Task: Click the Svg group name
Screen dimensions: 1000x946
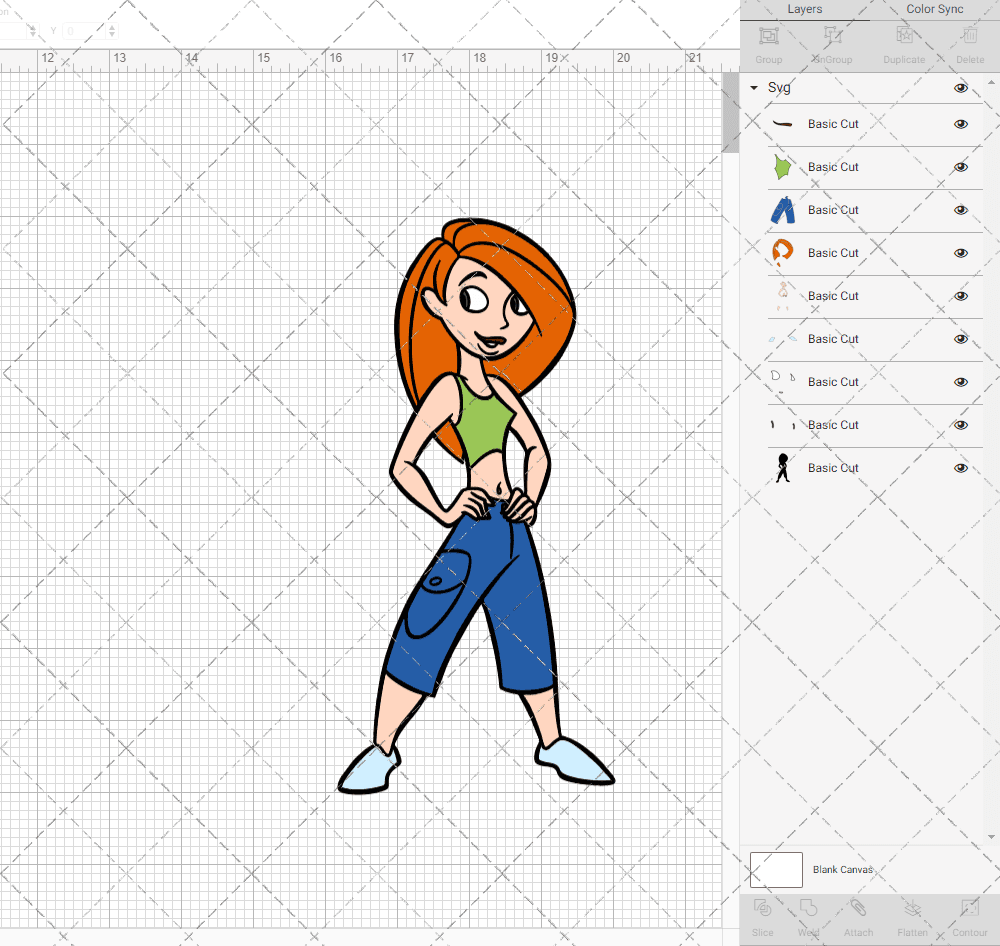Action: pos(779,88)
